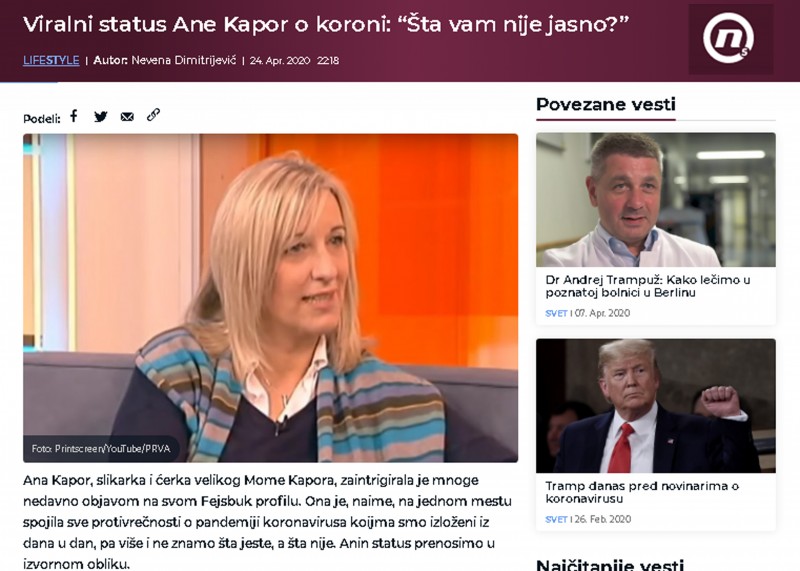Click the photo credit Printscreen/YouTube/PRVA caption

point(101,449)
